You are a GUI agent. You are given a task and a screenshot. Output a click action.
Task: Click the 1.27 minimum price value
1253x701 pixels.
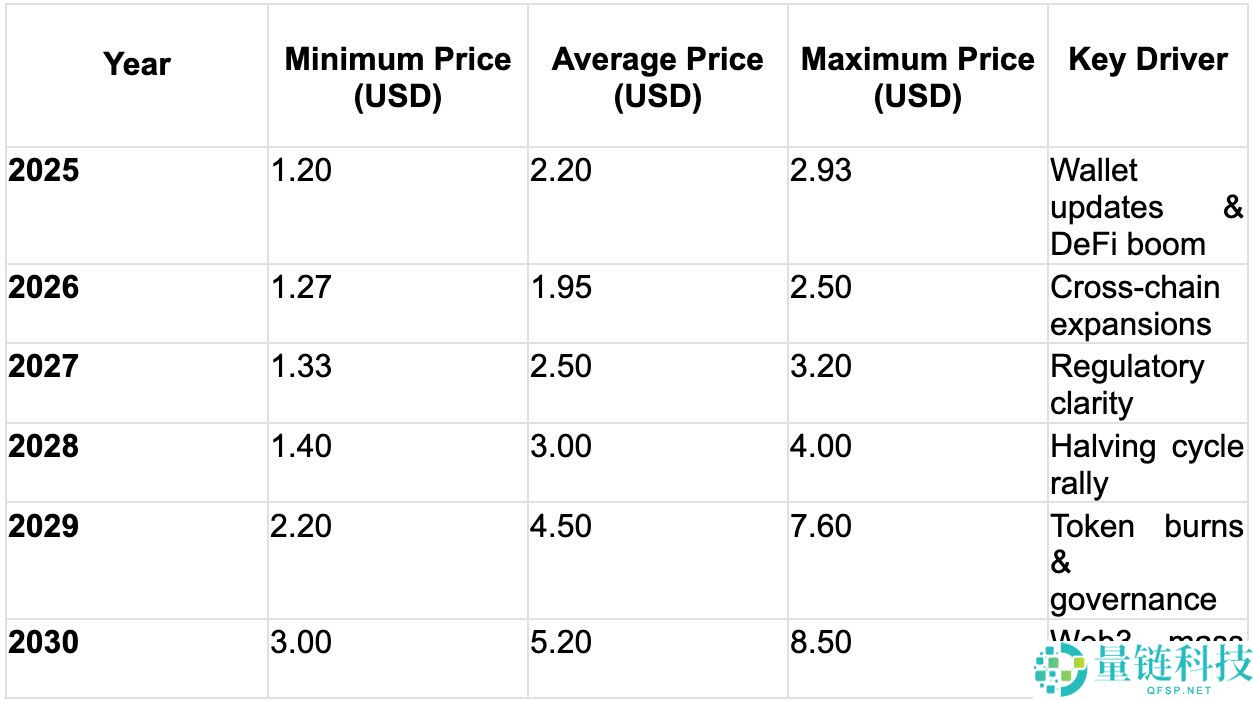point(301,288)
